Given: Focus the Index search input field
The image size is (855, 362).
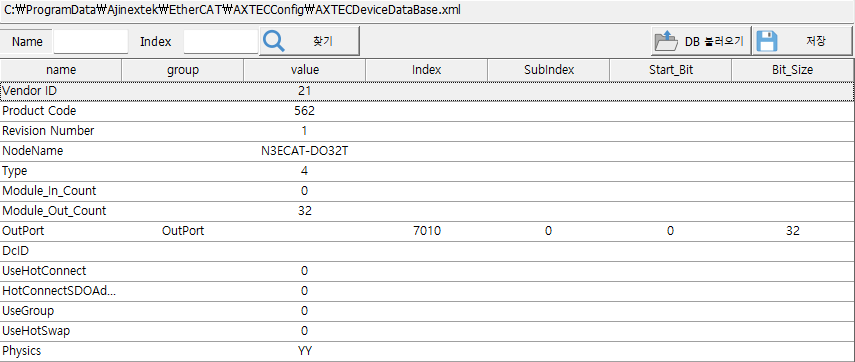Looking at the screenshot, I should 221,41.
